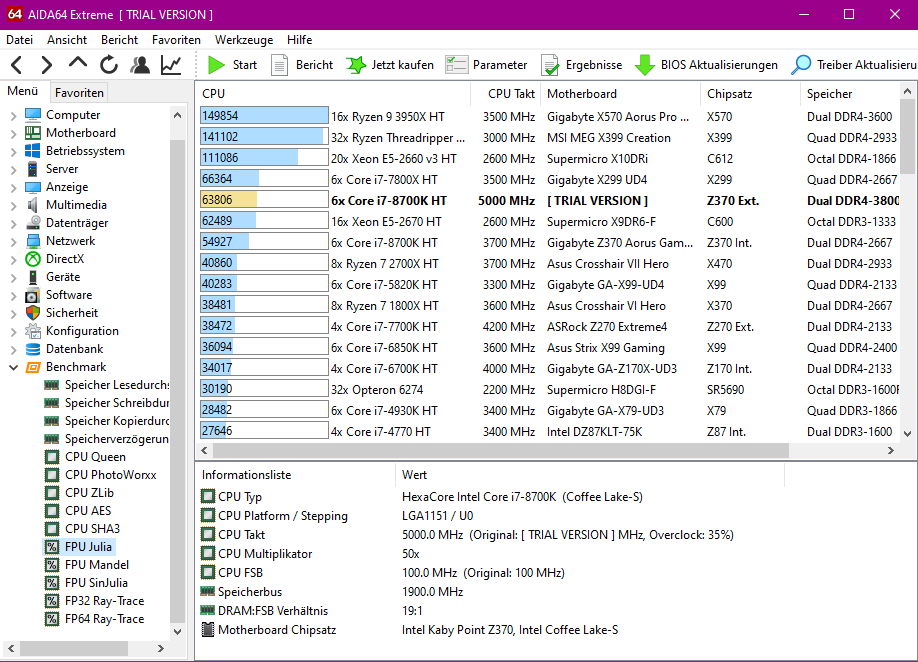Click the Datenbank database icon
Viewport: 918px width, 662px height.
pyautogui.click(x=33, y=349)
